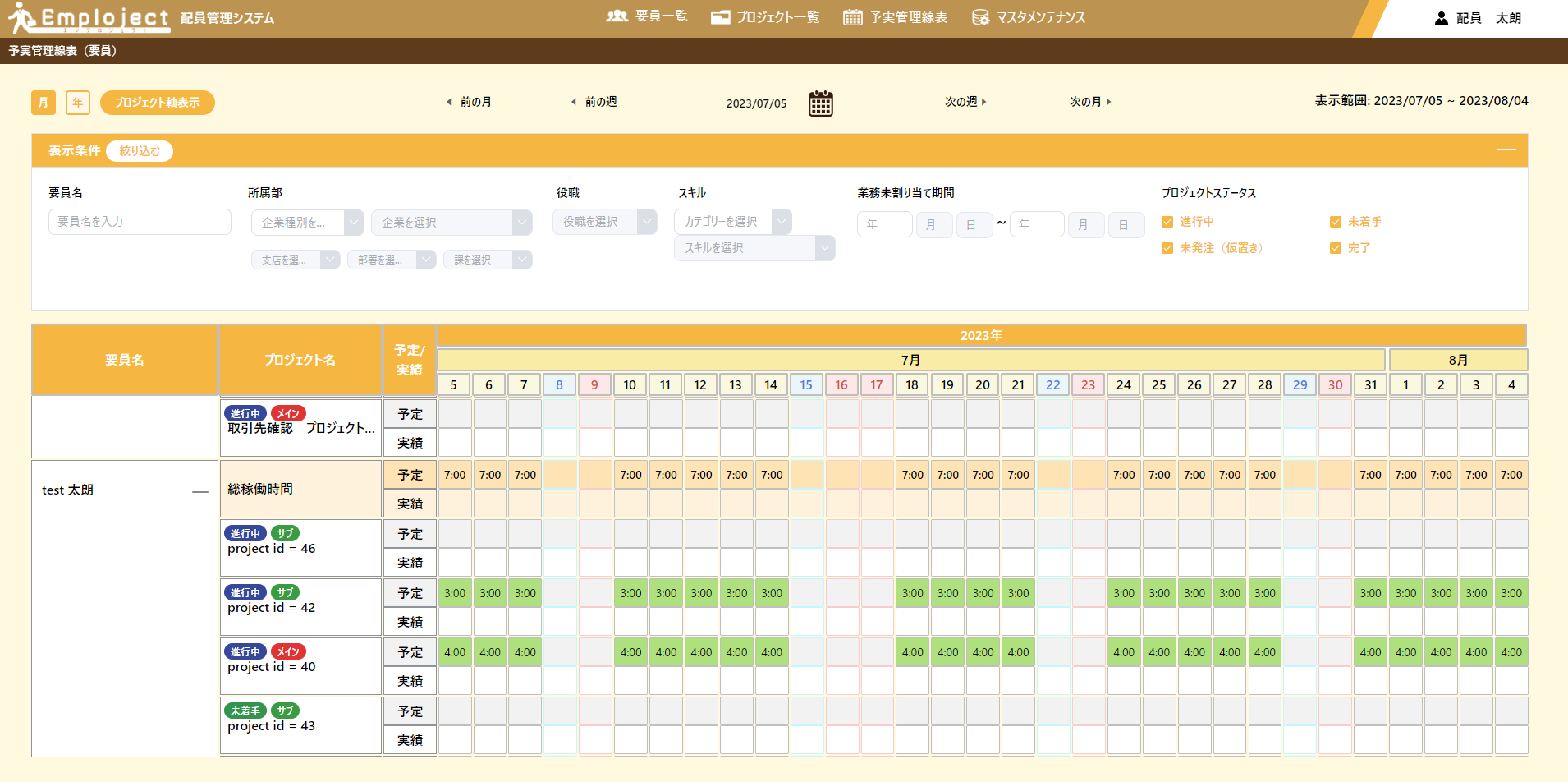Click the Emploject logo
1568x782 pixels.
click(x=89, y=17)
